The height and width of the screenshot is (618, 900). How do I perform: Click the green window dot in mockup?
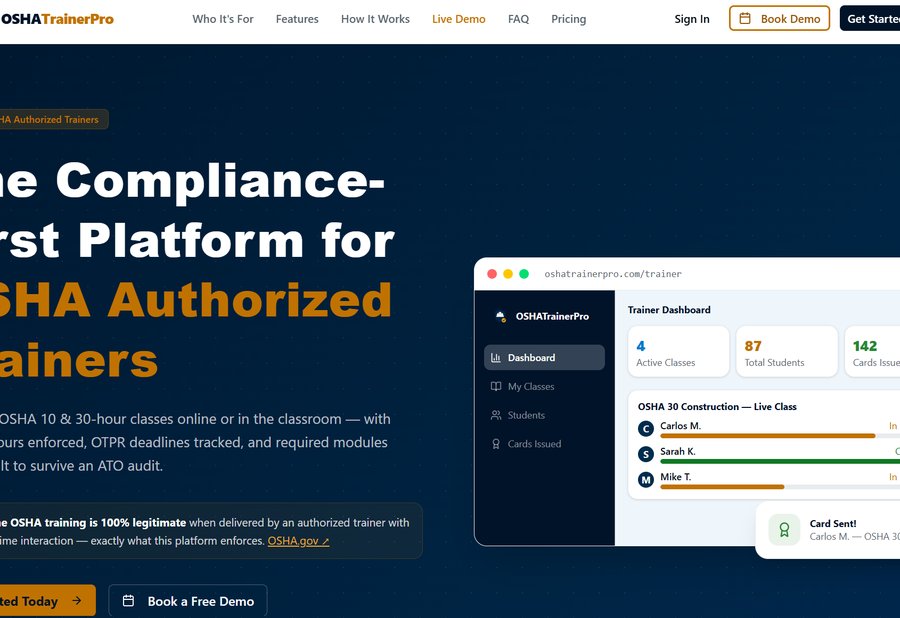coord(524,274)
